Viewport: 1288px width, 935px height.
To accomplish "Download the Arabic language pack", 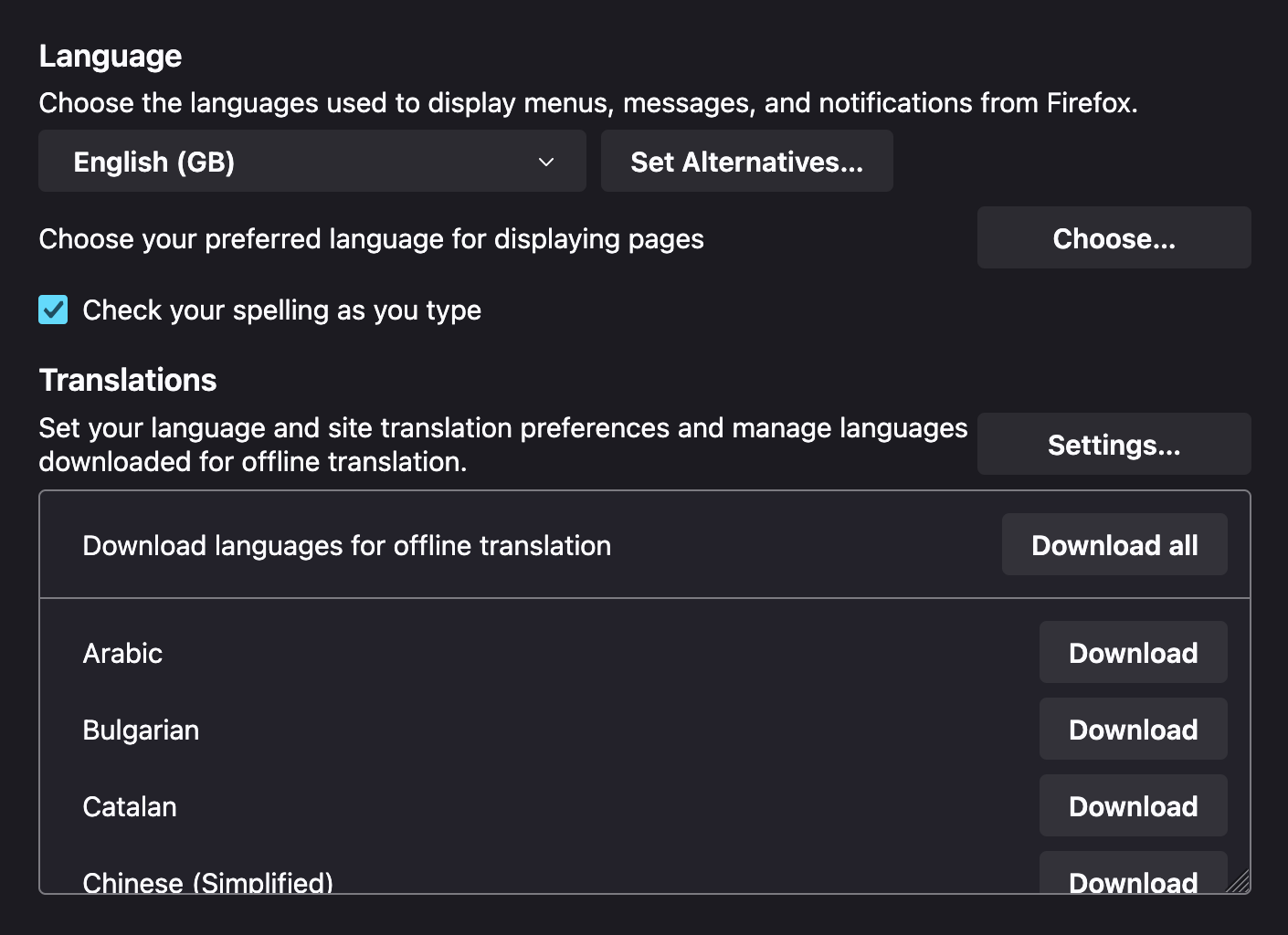I will [x=1133, y=653].
